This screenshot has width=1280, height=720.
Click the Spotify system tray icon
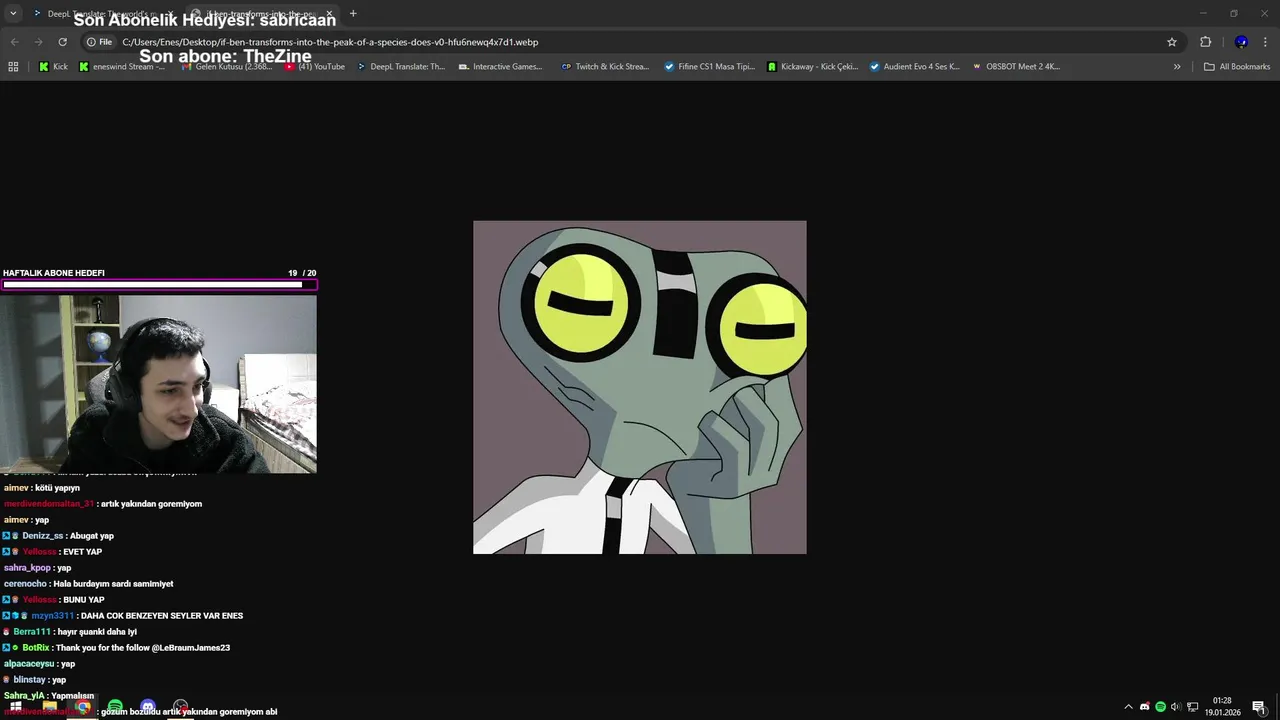[x=1160, y=707]
